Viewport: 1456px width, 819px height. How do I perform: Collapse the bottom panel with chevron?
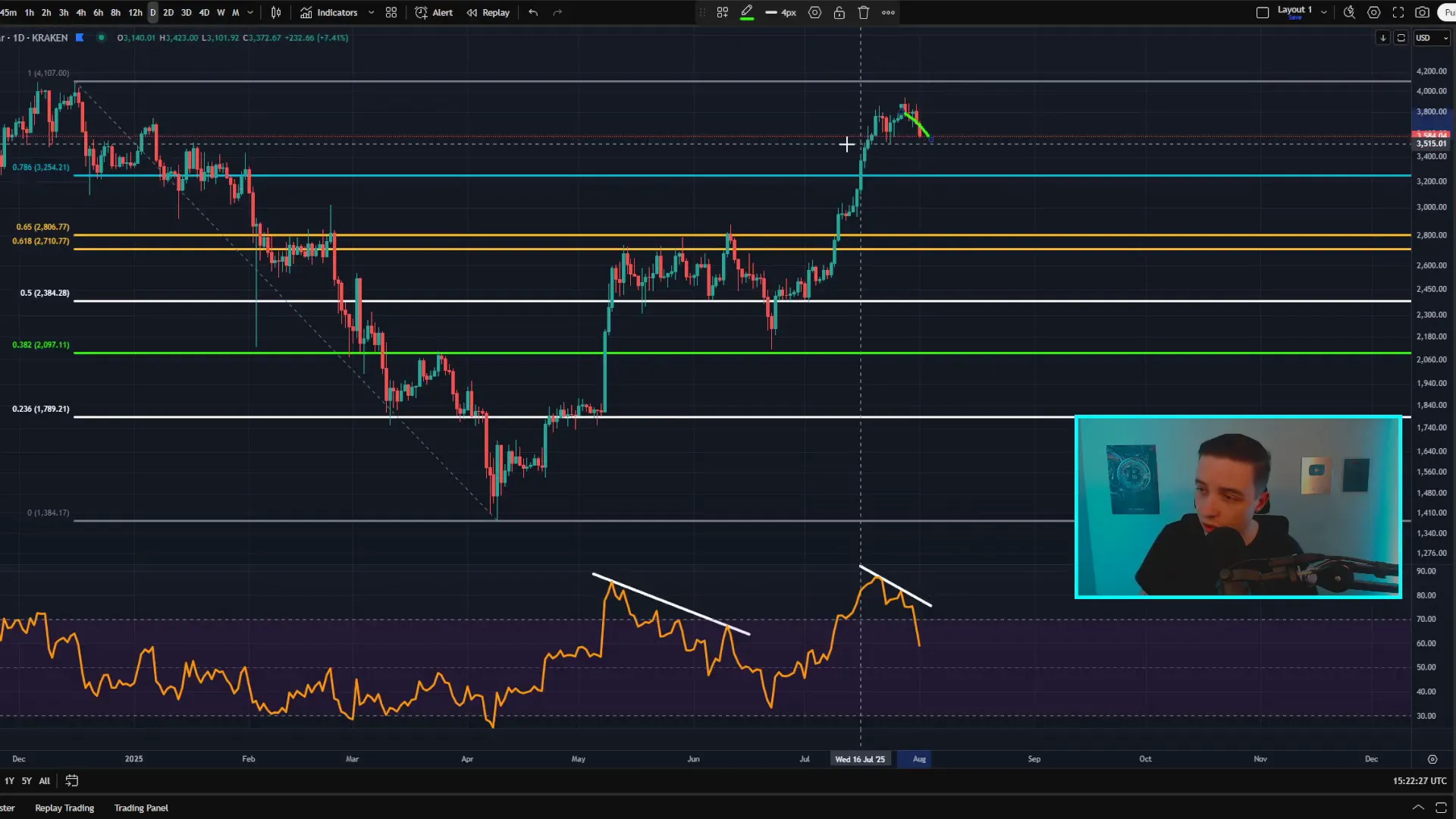[x=1418, y=808]
